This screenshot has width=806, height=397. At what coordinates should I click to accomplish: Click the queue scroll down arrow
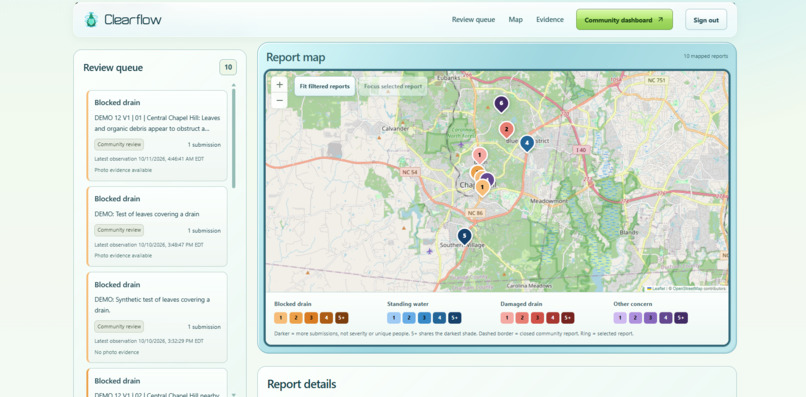(234, 394)
